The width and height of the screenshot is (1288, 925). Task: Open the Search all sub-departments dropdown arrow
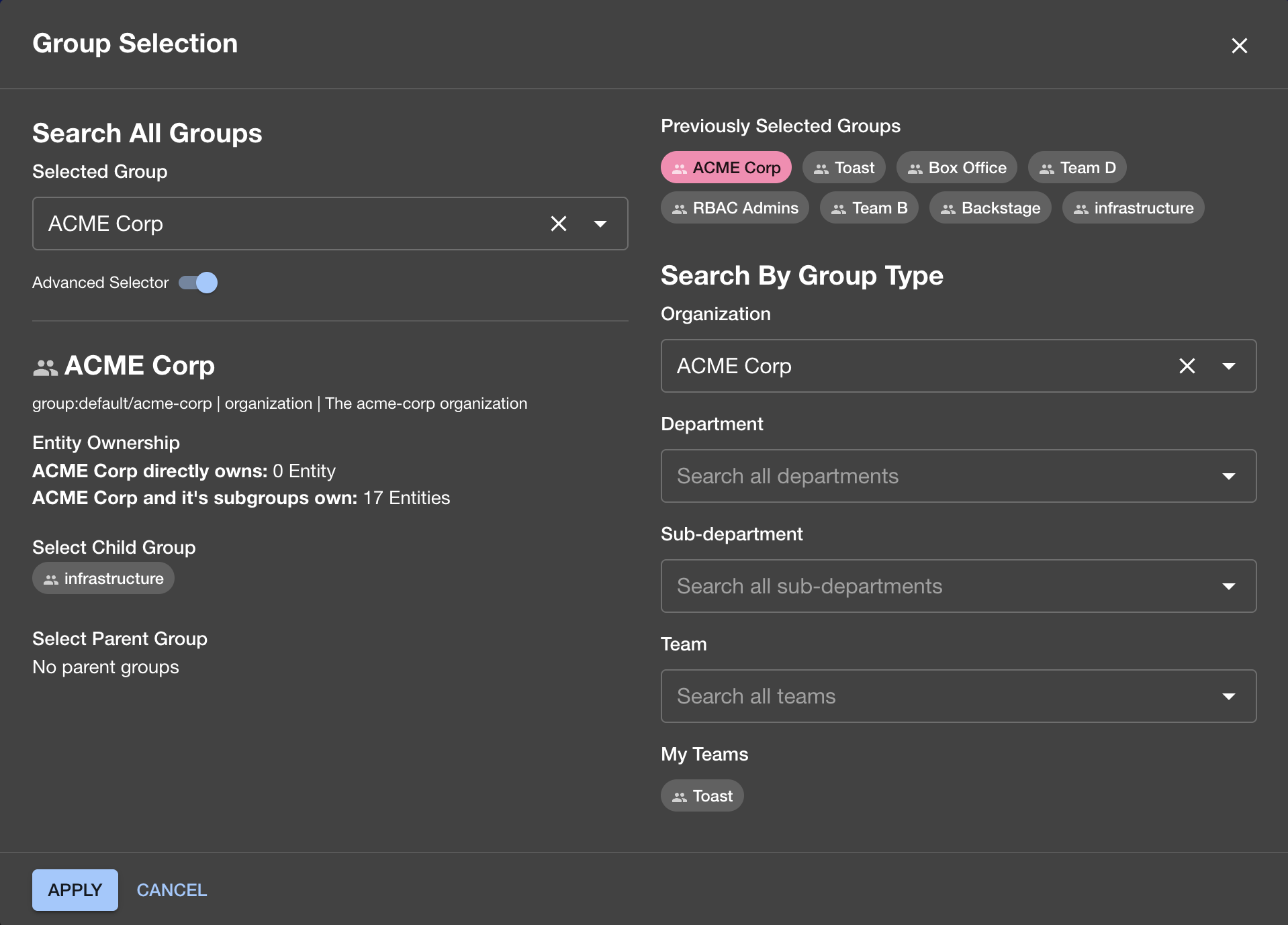(x=1229, y=586)
